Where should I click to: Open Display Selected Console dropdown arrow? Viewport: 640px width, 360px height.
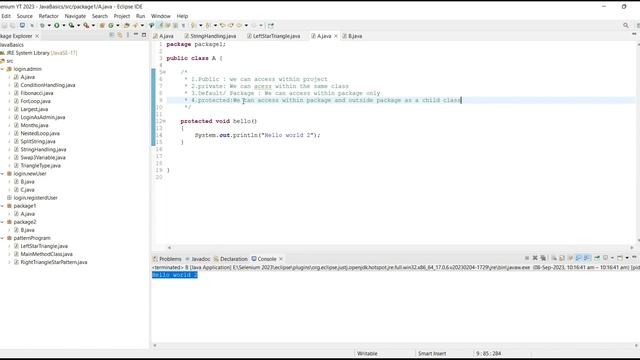coord(612,258)
